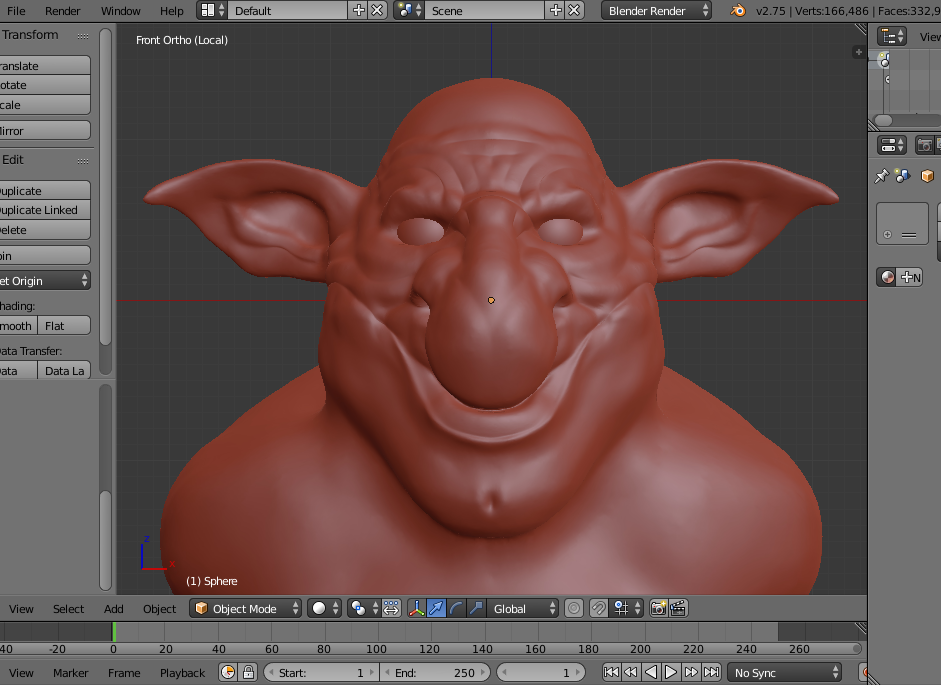Click the Flat shading button
Viewport: 941px width, 685px height.
pyautogui.click(x=64, y=326)
